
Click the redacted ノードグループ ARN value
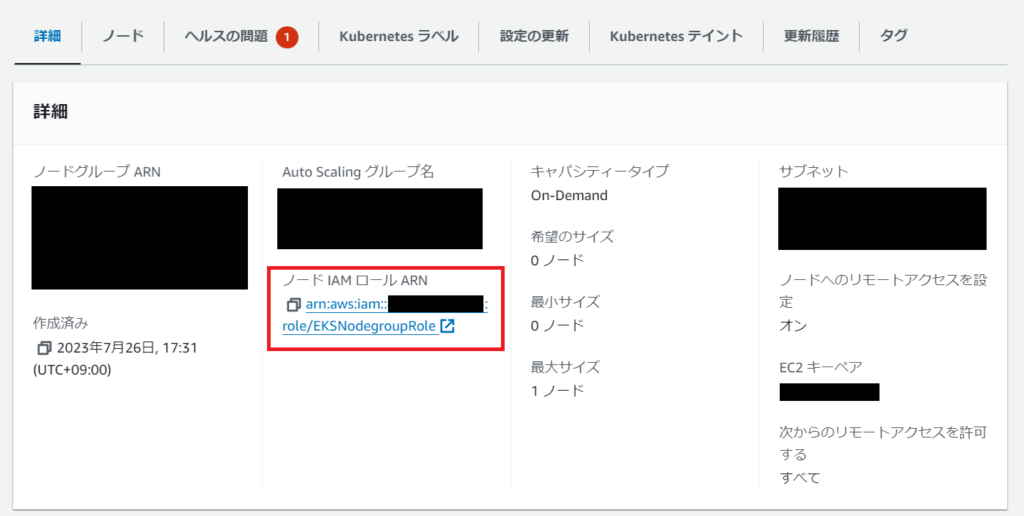(140, 238)
